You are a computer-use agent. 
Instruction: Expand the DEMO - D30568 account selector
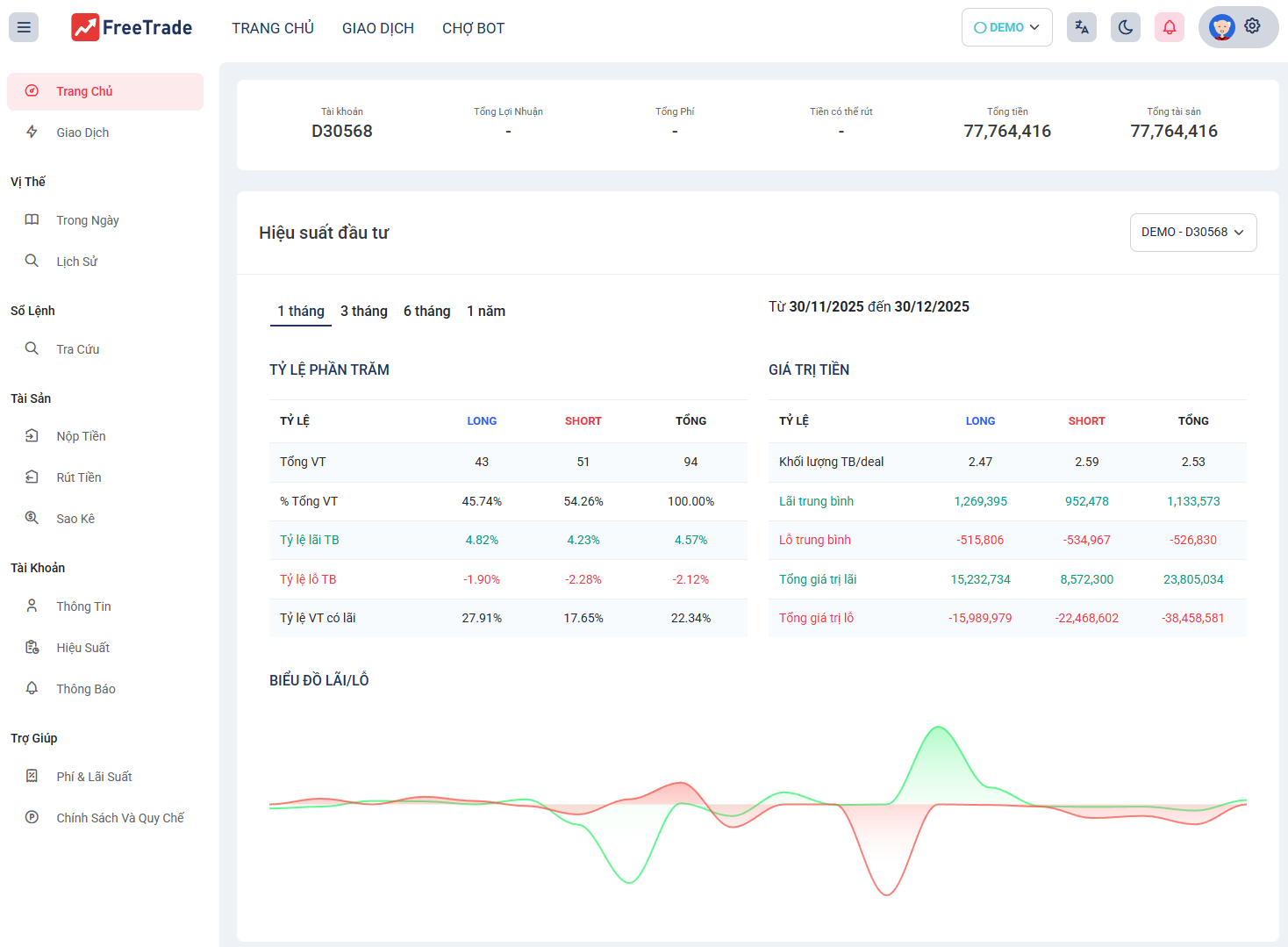(x=1192, y=233)
